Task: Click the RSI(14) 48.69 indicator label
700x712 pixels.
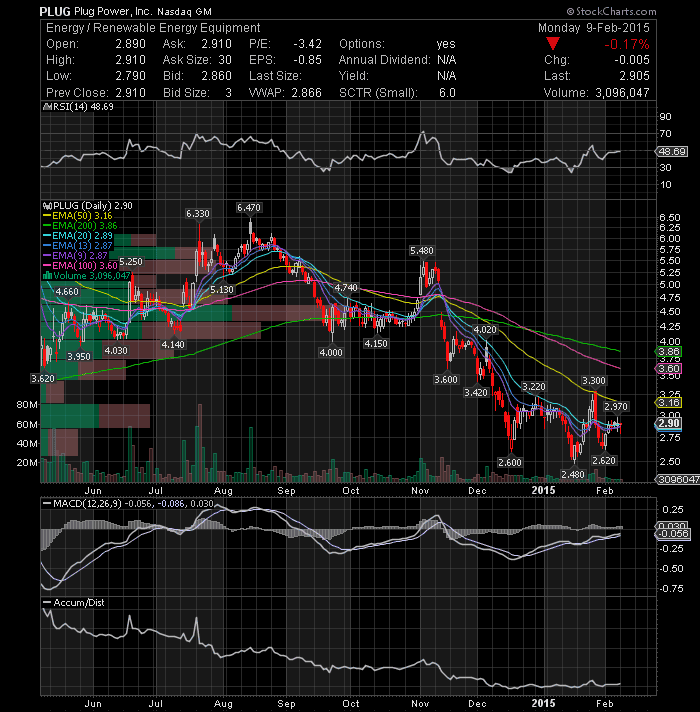Action: coord(78,107)
